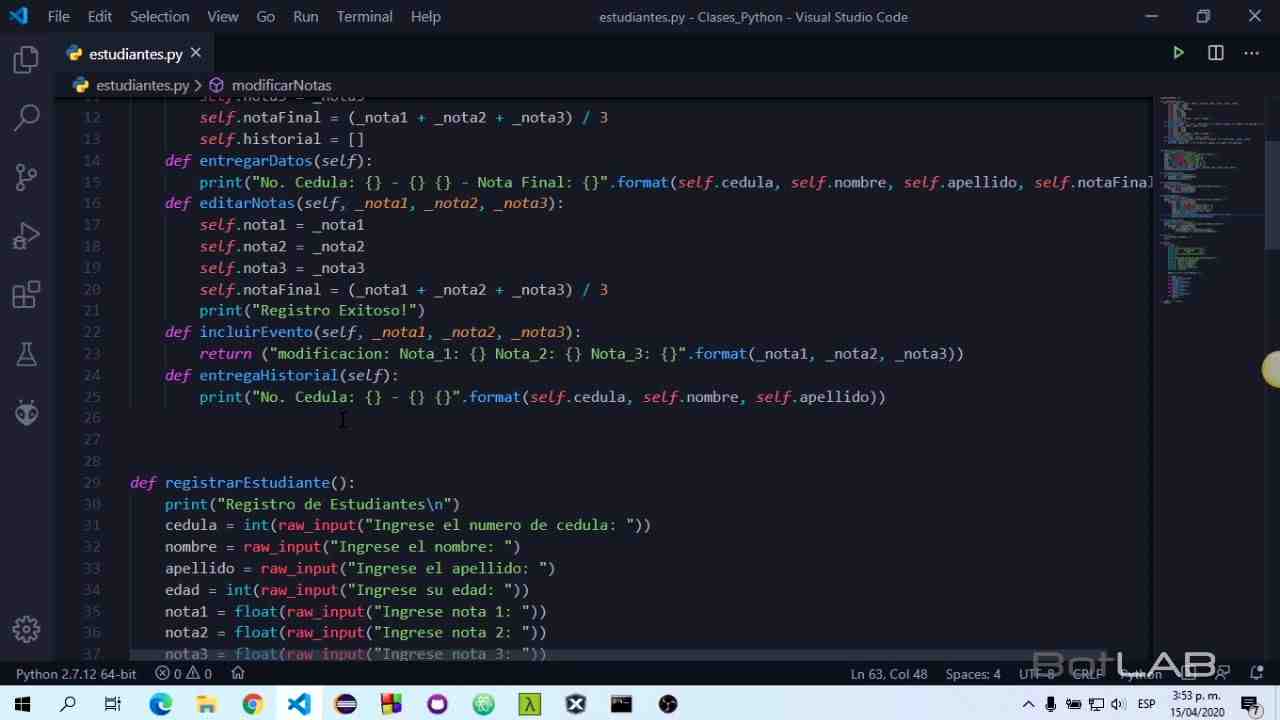Screen dimensions: 1280x720
Task: Split the editor to the right
Action: tap(1215, 53)
